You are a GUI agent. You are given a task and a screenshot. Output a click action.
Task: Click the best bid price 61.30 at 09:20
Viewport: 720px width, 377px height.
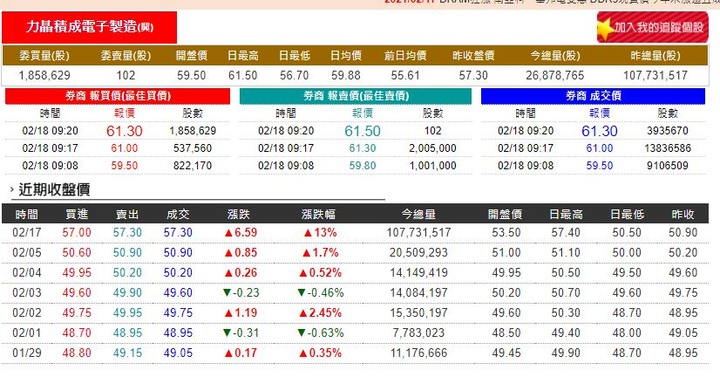124,131
